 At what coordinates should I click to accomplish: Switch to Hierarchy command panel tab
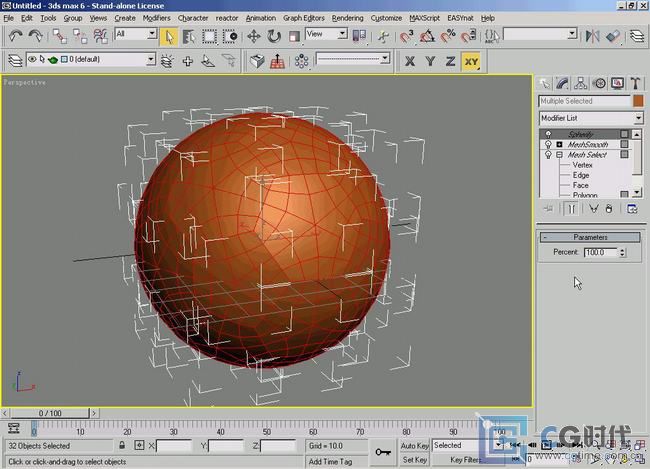click(581, 84)
